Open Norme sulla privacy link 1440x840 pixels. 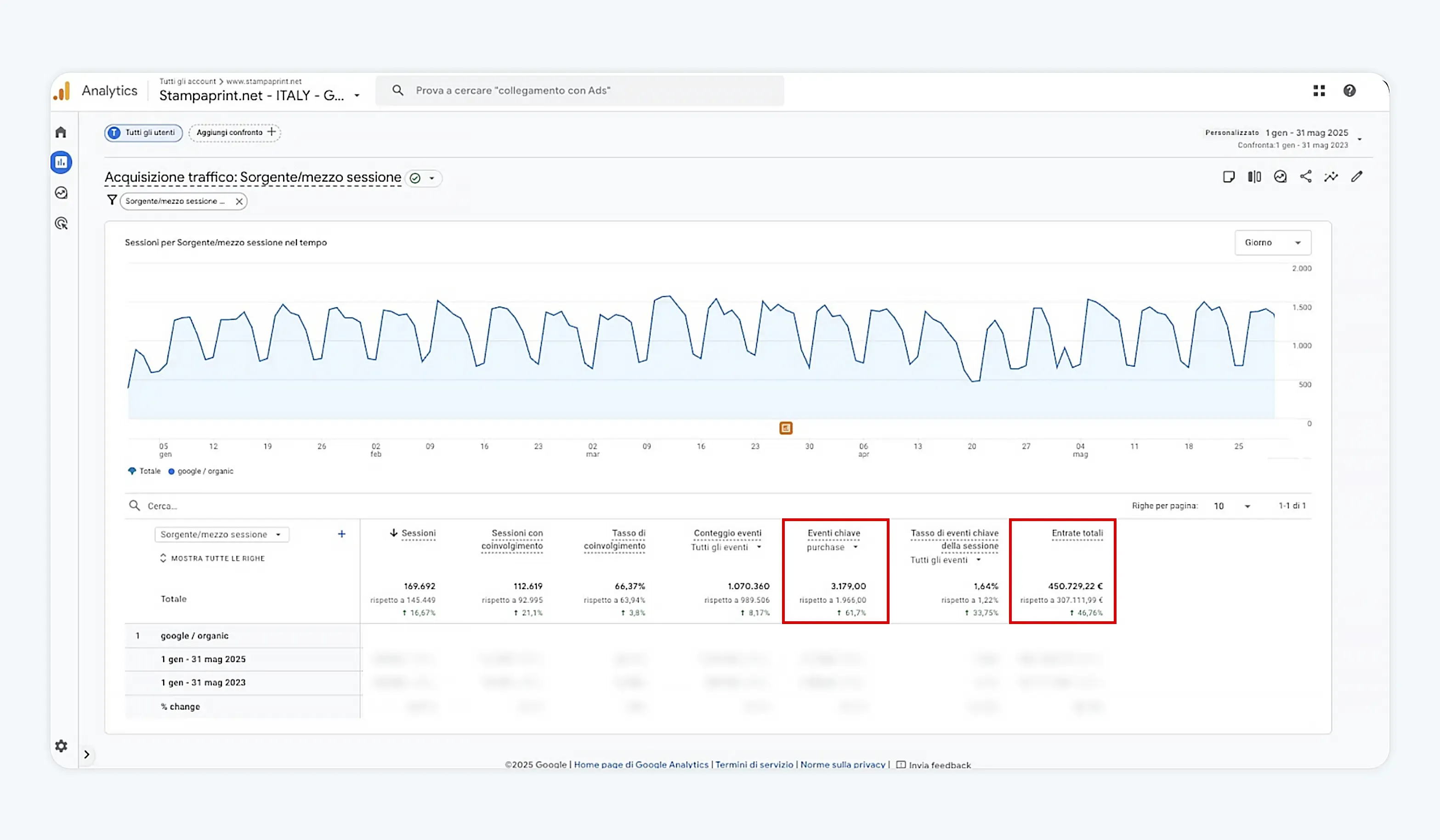point(843,765)
